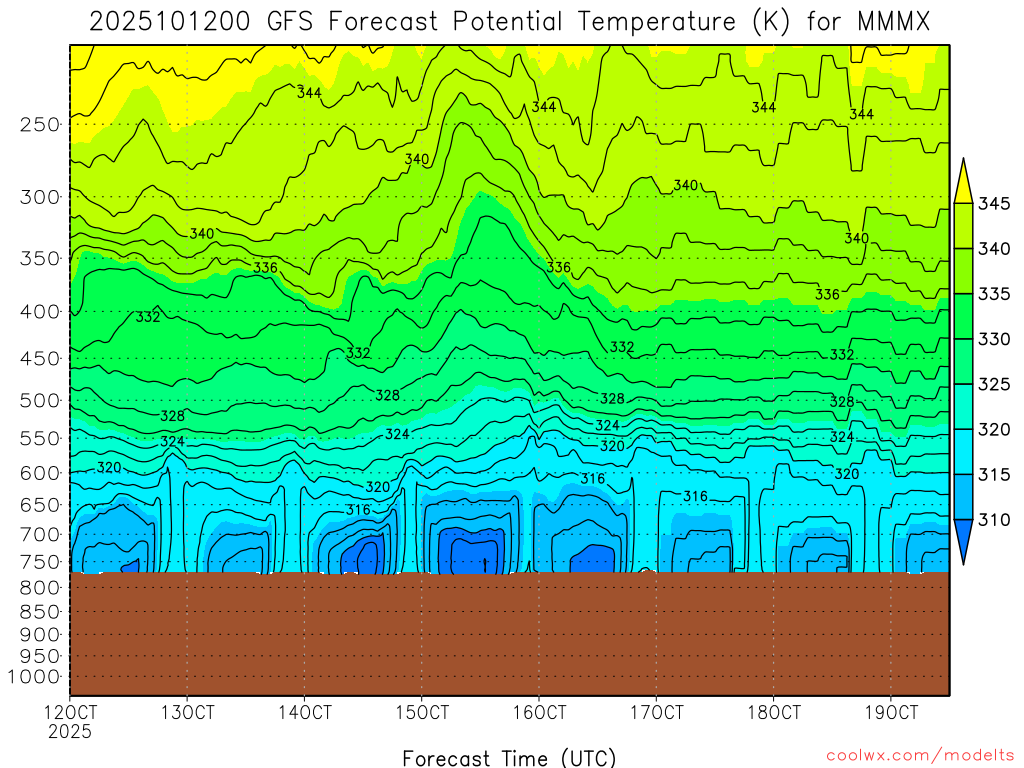Select the 400 pressure level label

(40, 312)
